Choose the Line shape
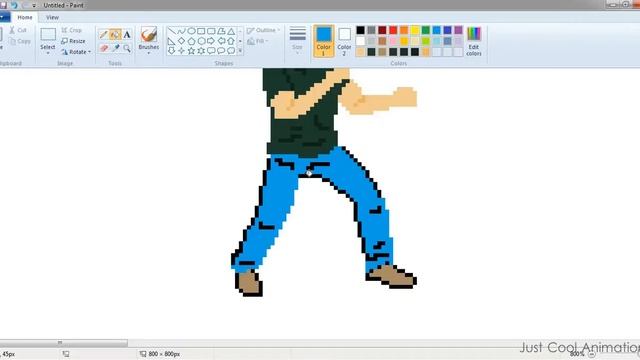The image size is (640, 360). pyautogui.click(x=171, y=31)
